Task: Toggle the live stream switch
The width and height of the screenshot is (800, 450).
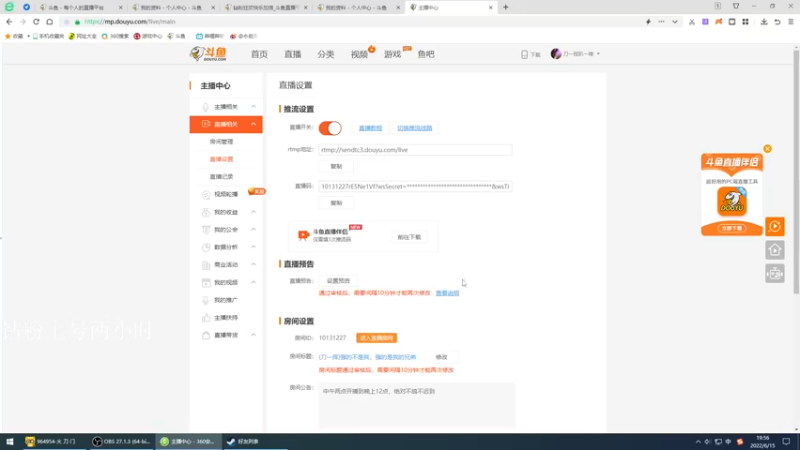Action: coord(330,128)
